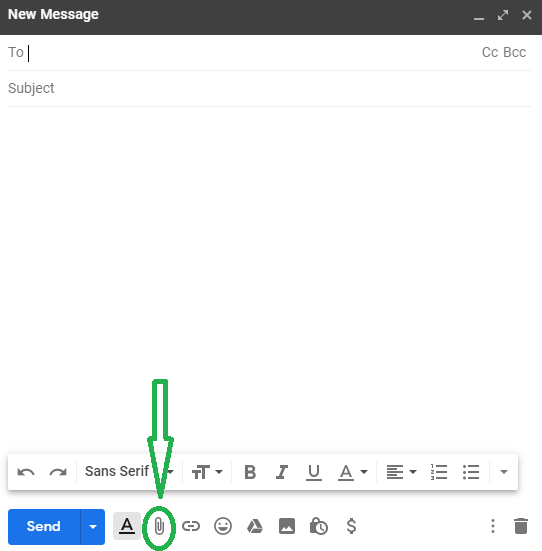This screenshot has width=542, height=551.
Task: Toggle Underline formatting
Action: (x=314, y=472)
